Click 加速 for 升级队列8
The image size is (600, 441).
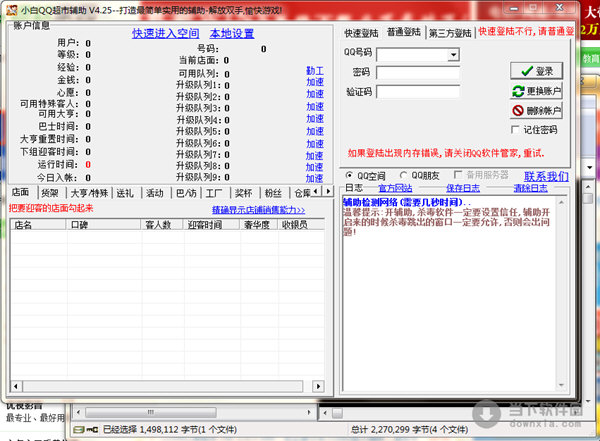pos(315,167)
